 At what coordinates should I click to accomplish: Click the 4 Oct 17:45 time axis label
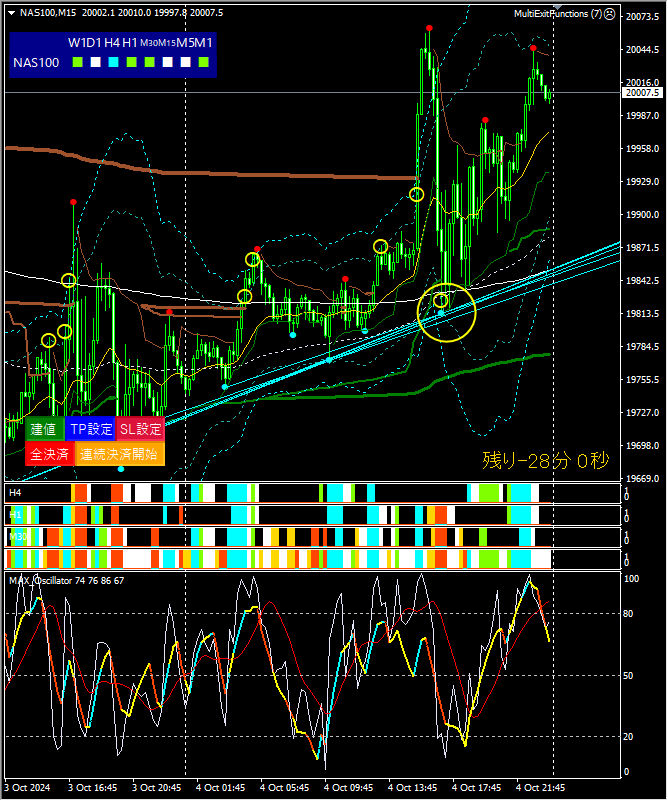tap(476, 788)
